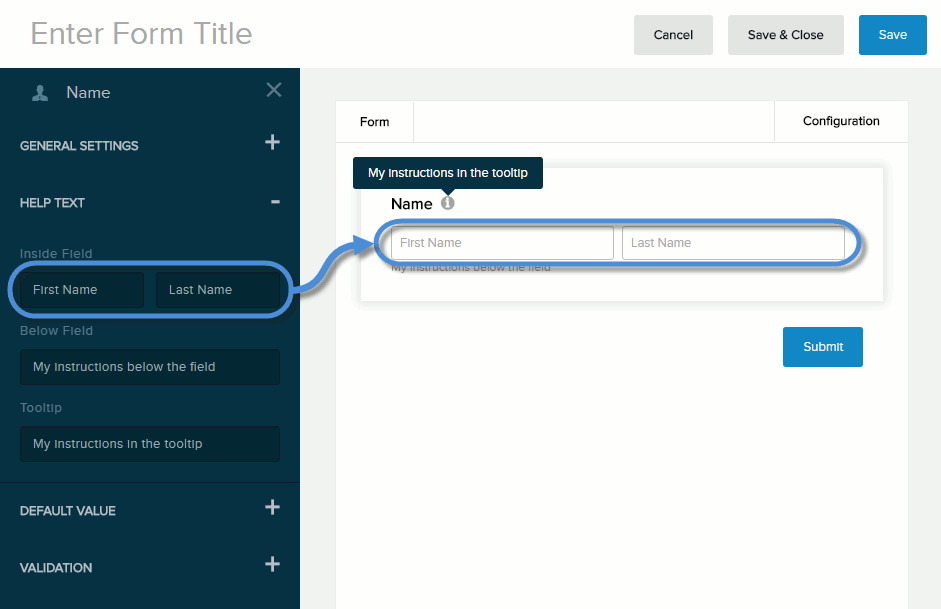Click the Cancel button
The height and width of the screenshot is (609, 941).
click(673, 35)
